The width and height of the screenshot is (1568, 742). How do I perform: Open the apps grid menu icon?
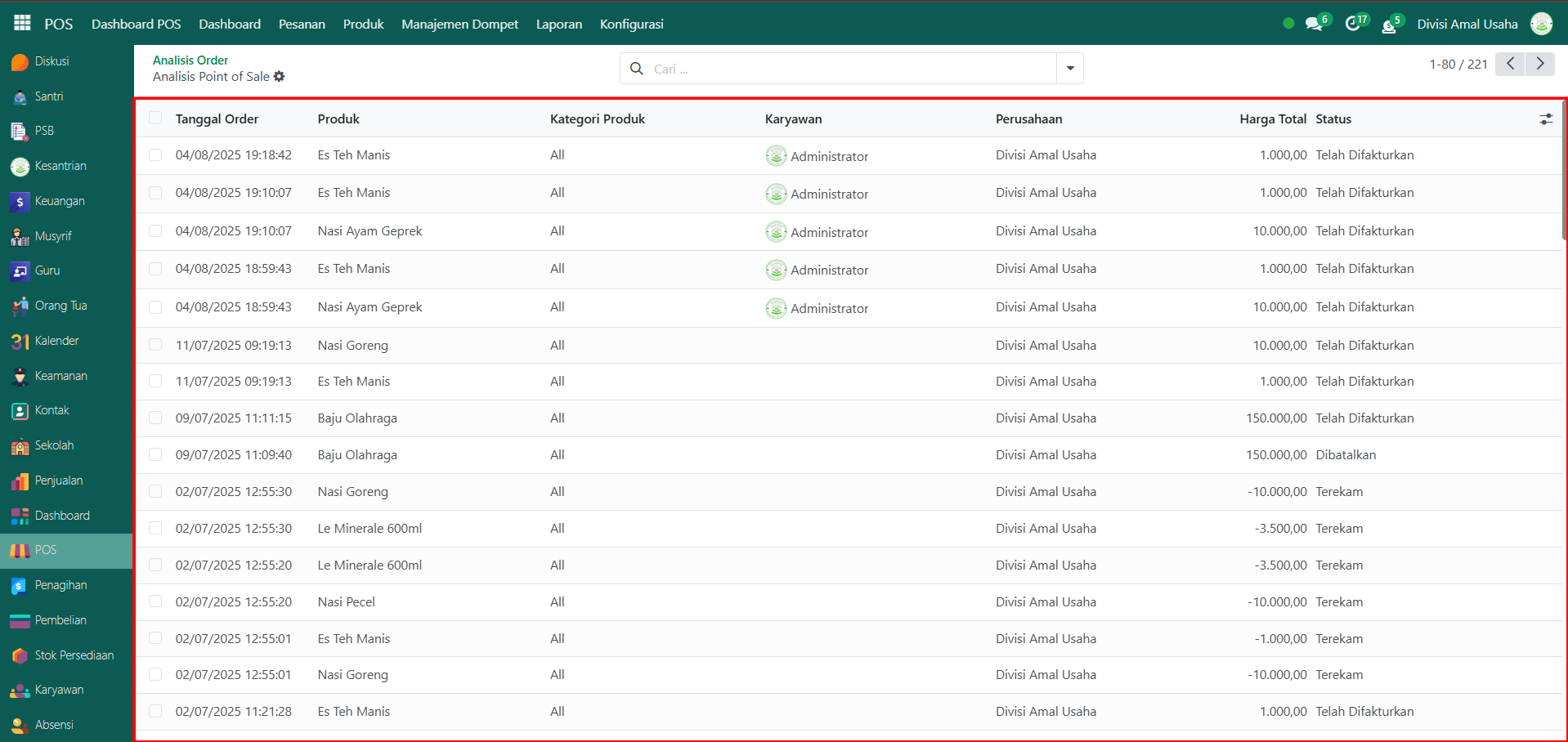(x=22, y=24)
